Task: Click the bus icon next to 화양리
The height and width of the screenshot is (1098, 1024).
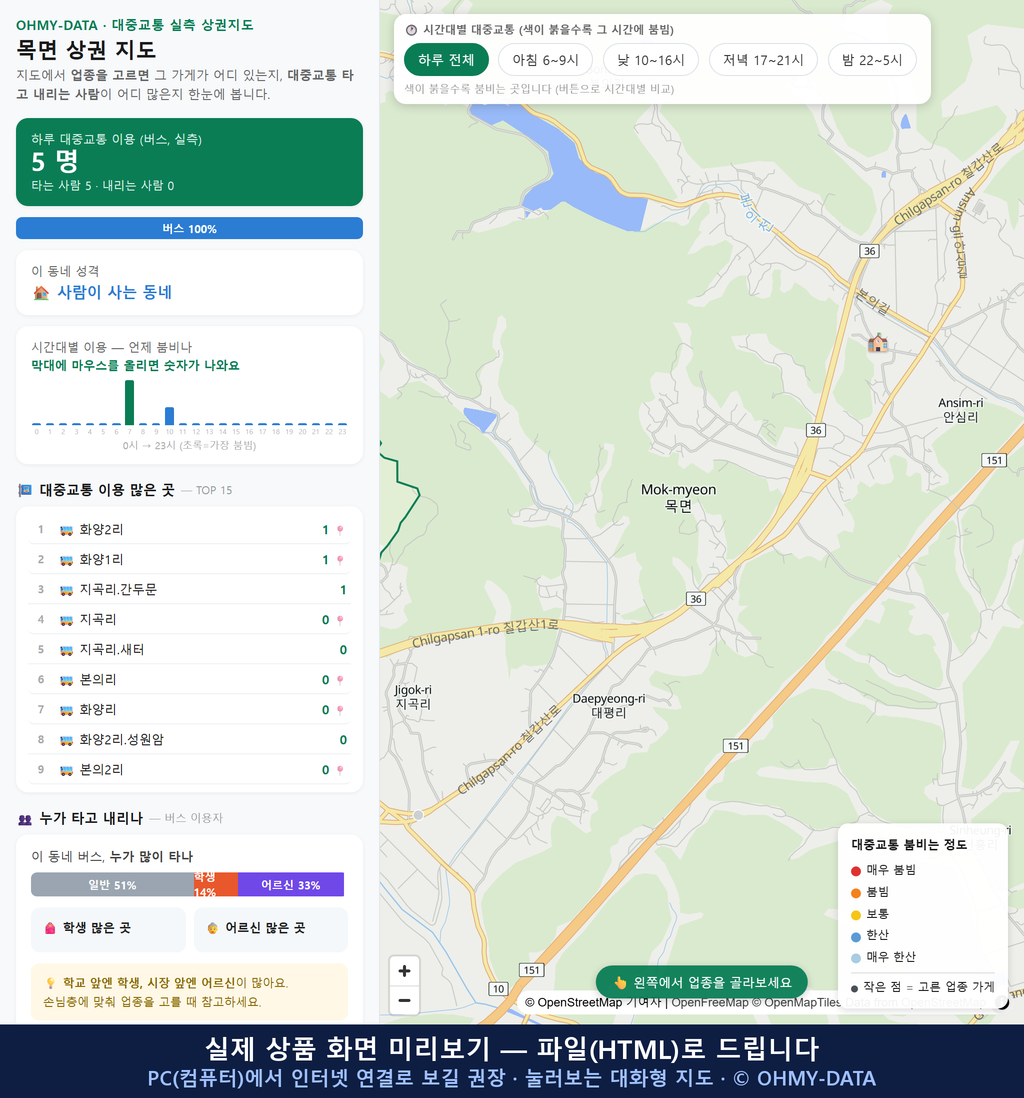Action: [67, 710]
